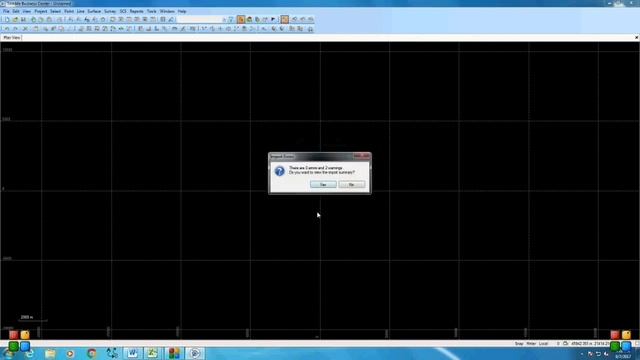The height and width of the screenshot is (360, 640).
Task: Select the Plan View tab
Action: coord(11,38)
